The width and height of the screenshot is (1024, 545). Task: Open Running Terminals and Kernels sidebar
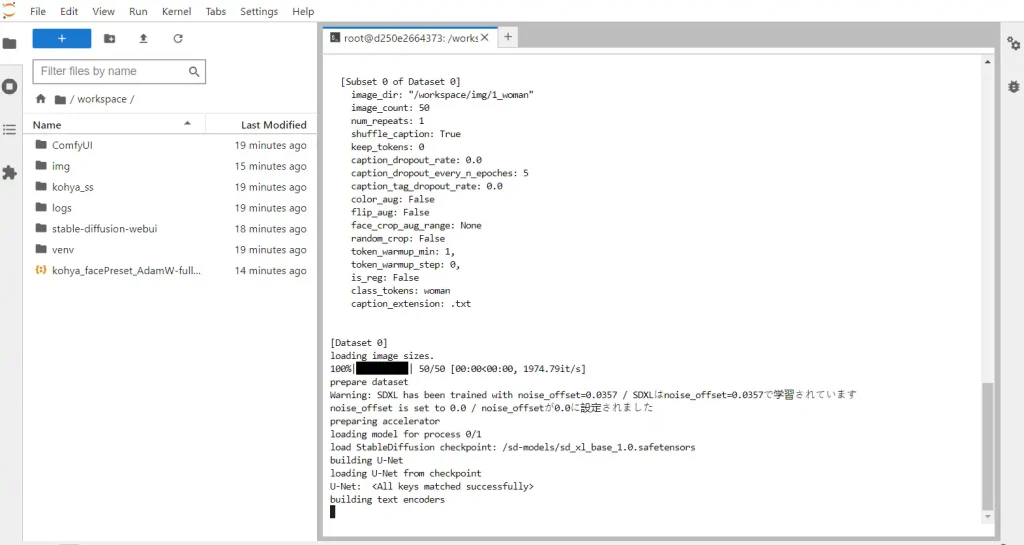[x=10, y=87]
